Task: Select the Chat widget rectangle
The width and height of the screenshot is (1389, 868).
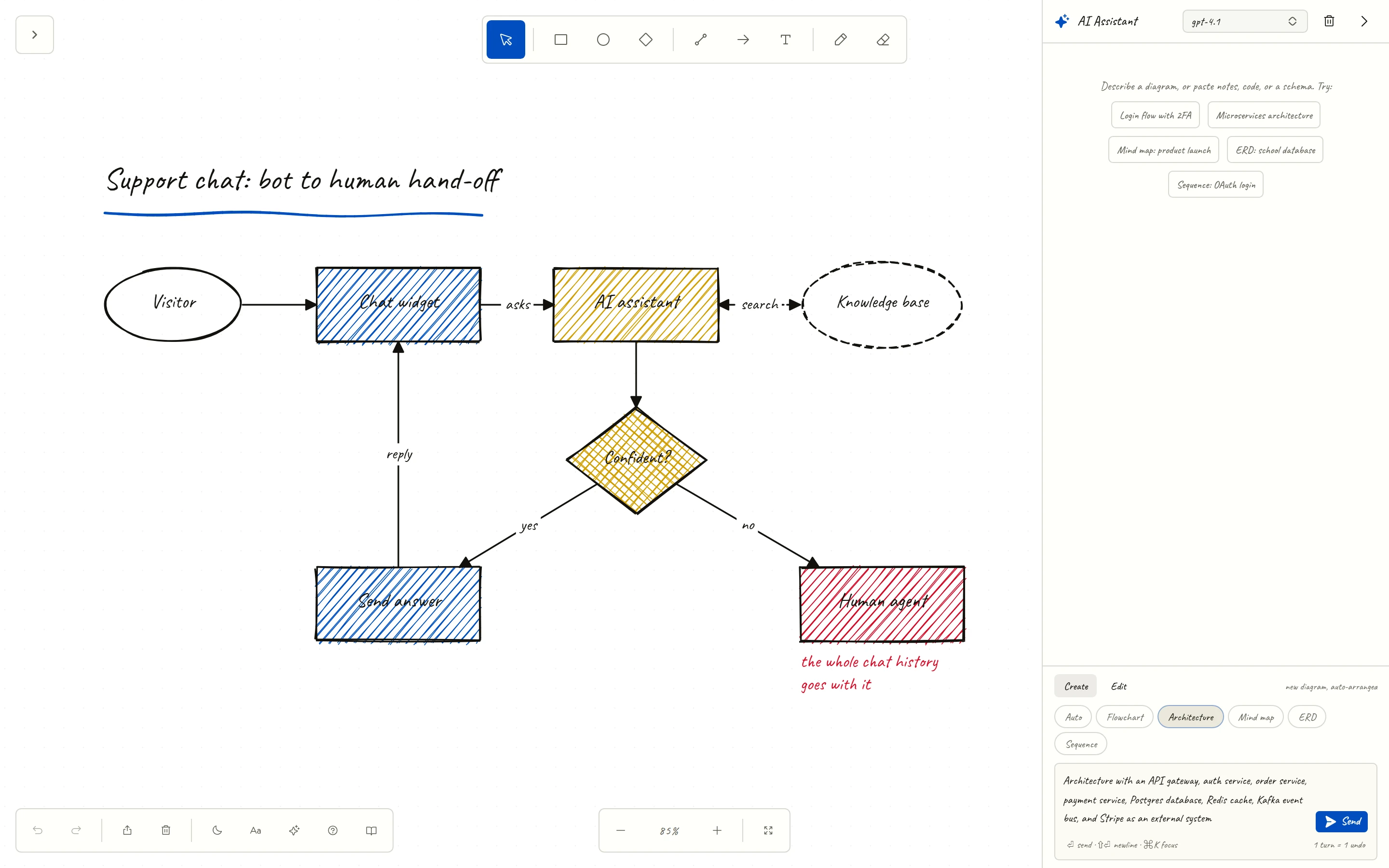Action: (398, 305)
